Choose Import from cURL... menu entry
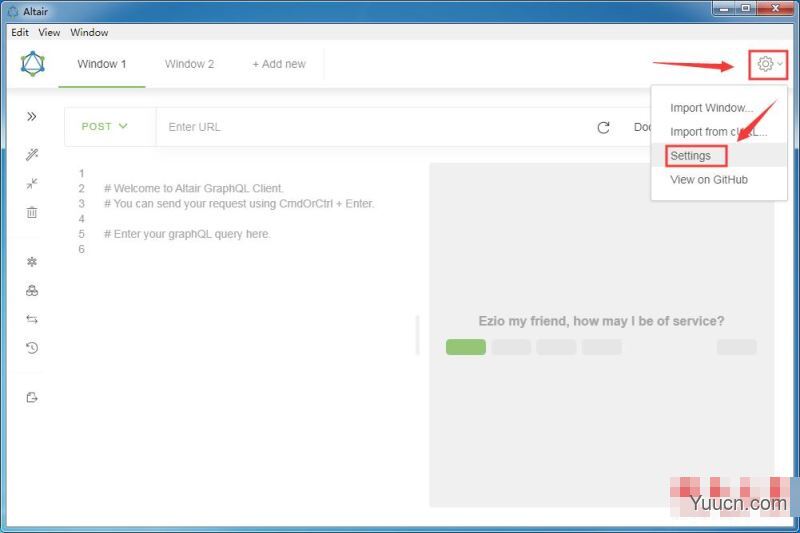Screen dimensions: 800x533 (x=718, y=132)
